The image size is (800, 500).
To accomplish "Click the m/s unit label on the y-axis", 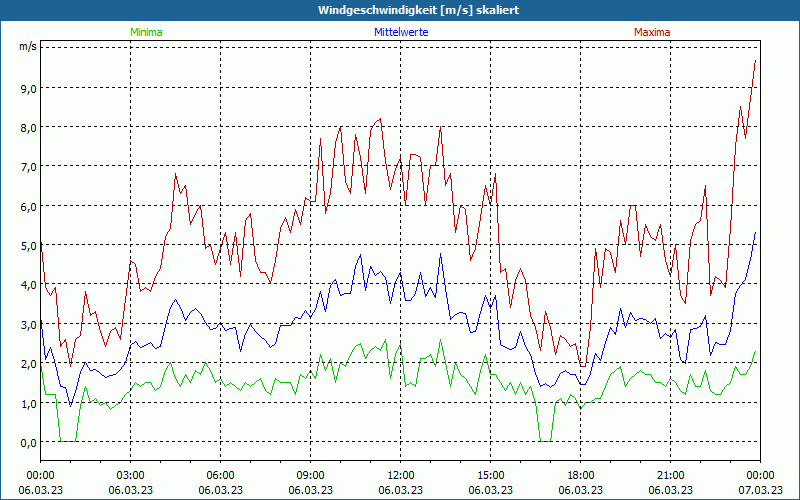I will coord(28,46).
